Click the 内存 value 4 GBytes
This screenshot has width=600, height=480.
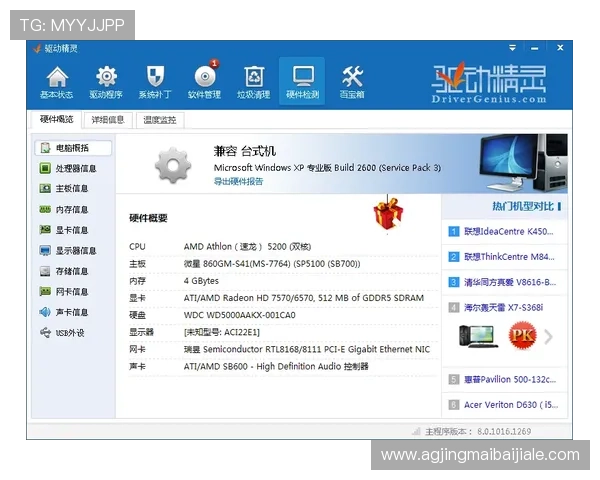coord(201,281)
